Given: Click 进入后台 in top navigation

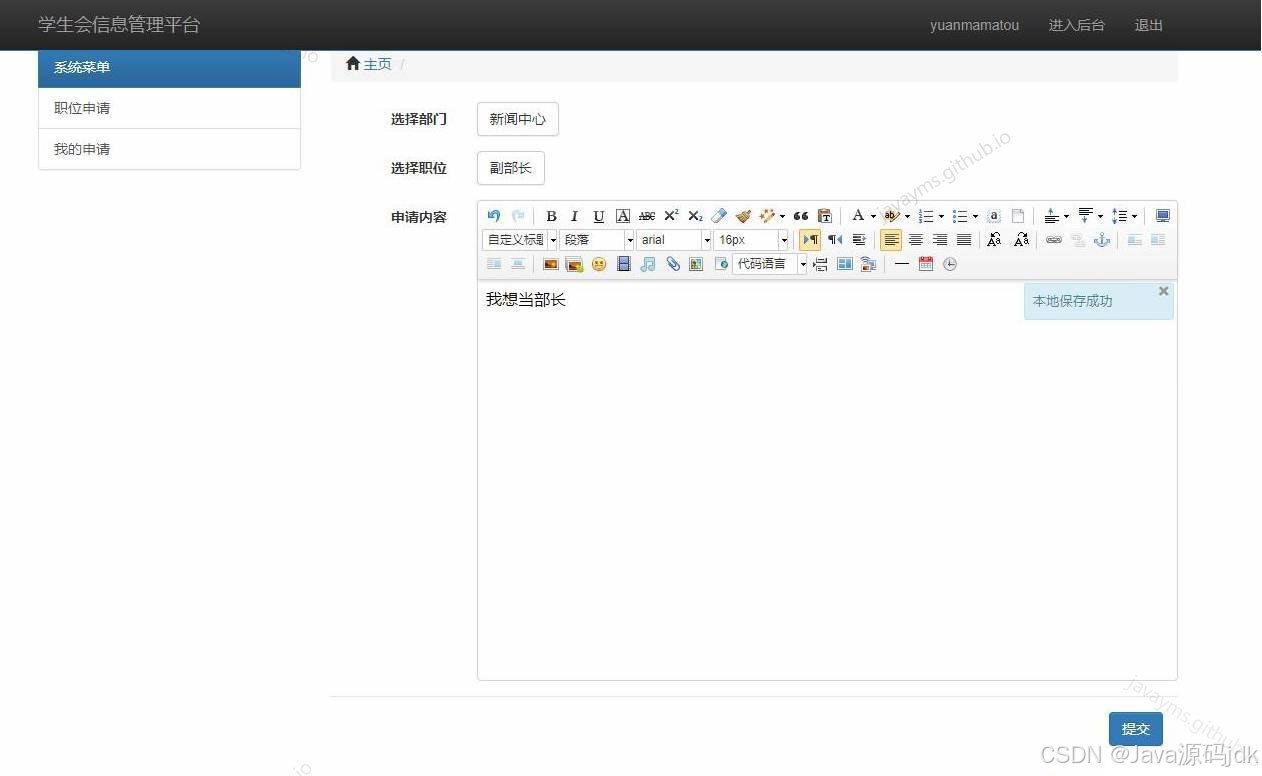Looking at the screenshot, I should [x=1076, y=25].
